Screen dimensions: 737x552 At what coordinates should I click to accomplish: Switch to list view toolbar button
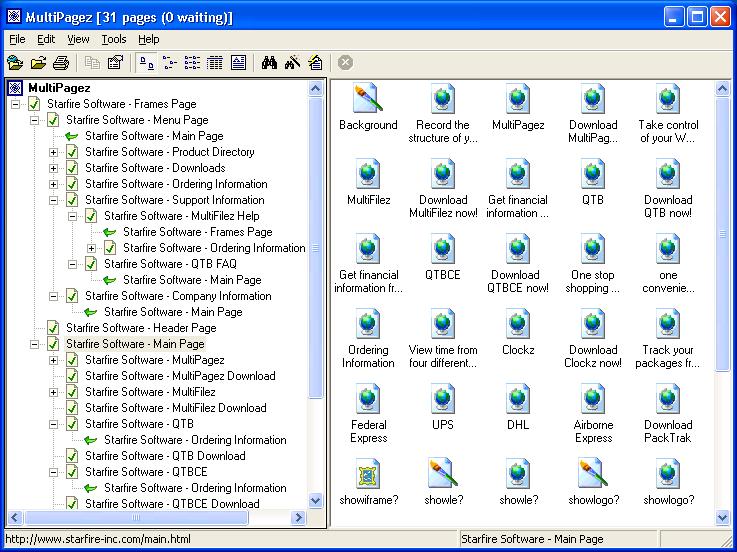click(192, 63)
